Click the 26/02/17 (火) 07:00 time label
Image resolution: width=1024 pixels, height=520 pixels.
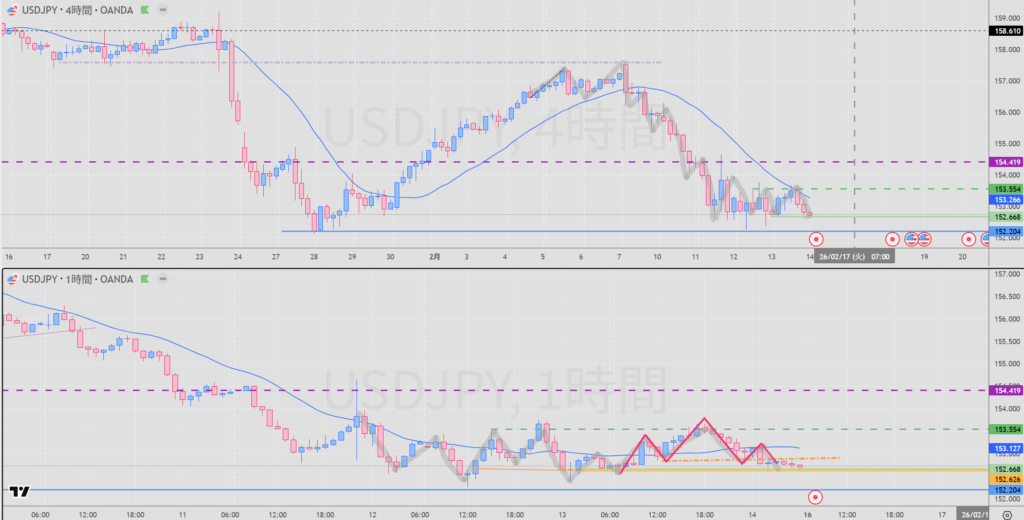pos(853,256)
